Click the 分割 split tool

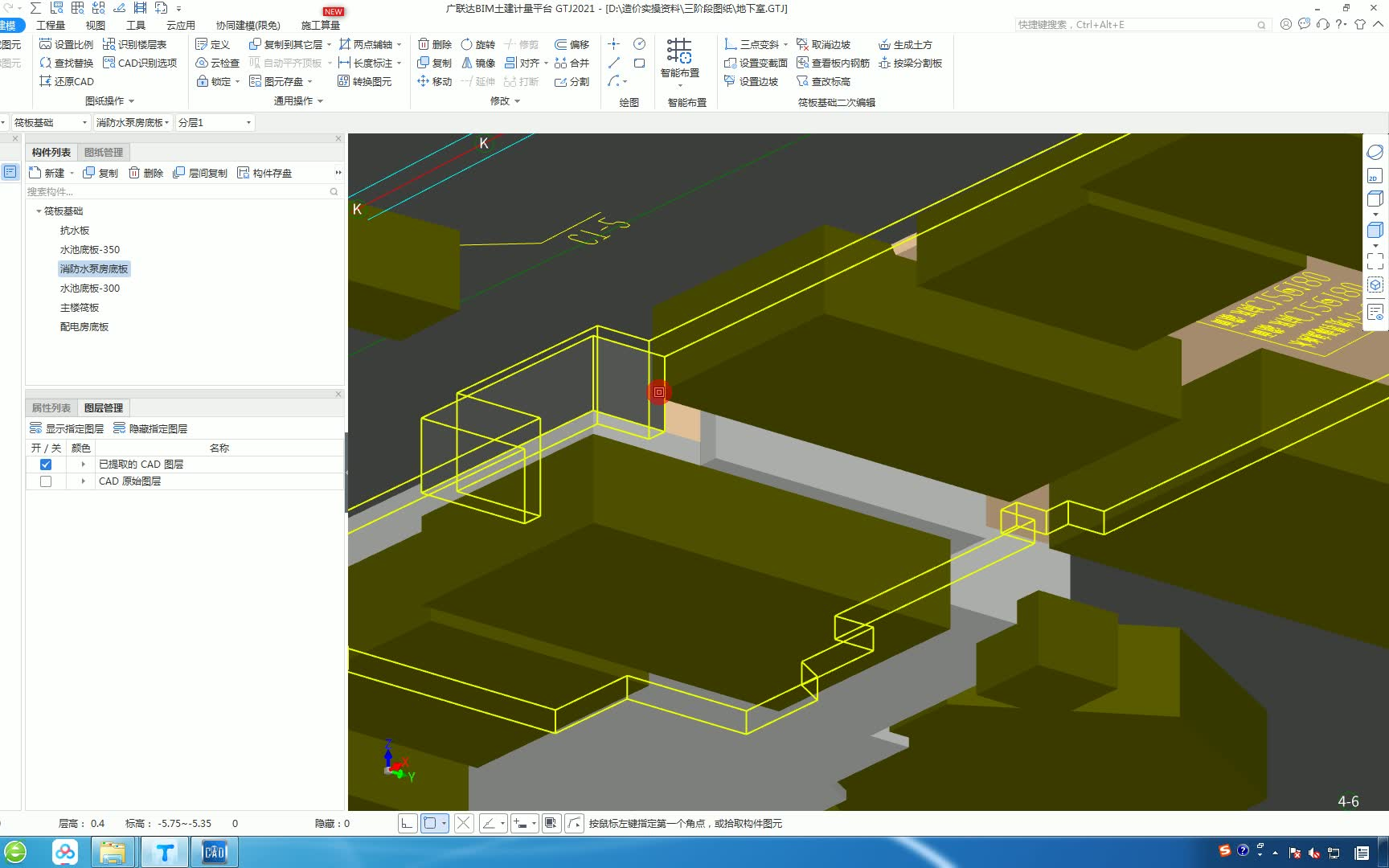point(572,81)
